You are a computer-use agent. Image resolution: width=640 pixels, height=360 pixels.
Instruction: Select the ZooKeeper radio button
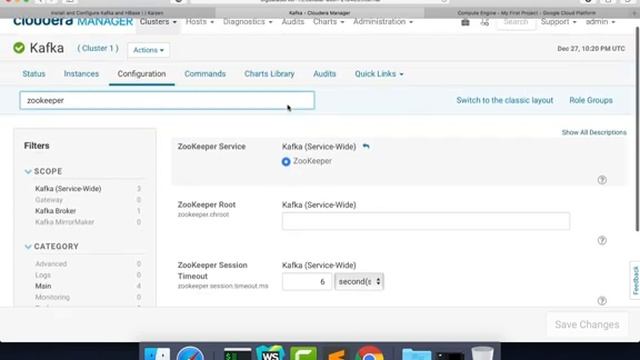point(286,162)
